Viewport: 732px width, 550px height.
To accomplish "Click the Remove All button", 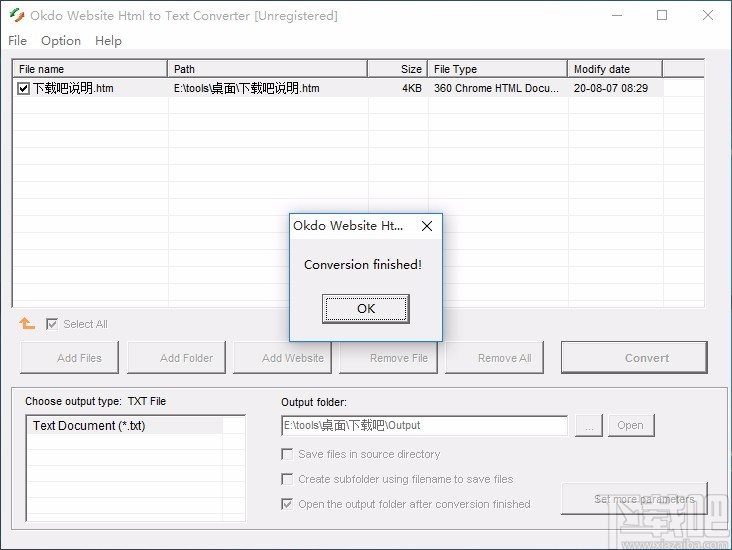I will [494, 358].
